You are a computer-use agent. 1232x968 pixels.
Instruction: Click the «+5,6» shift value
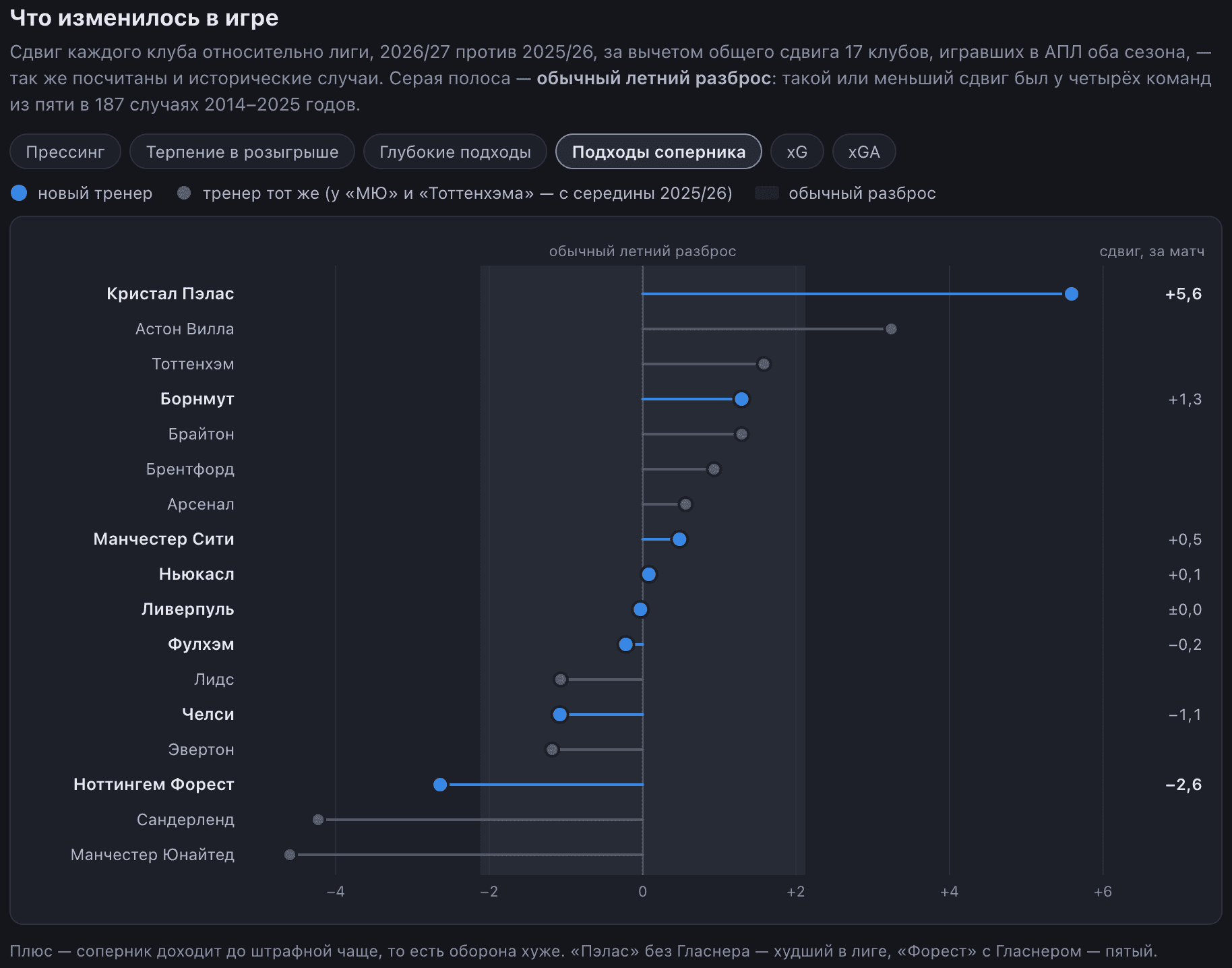(x=1183, y=294)
